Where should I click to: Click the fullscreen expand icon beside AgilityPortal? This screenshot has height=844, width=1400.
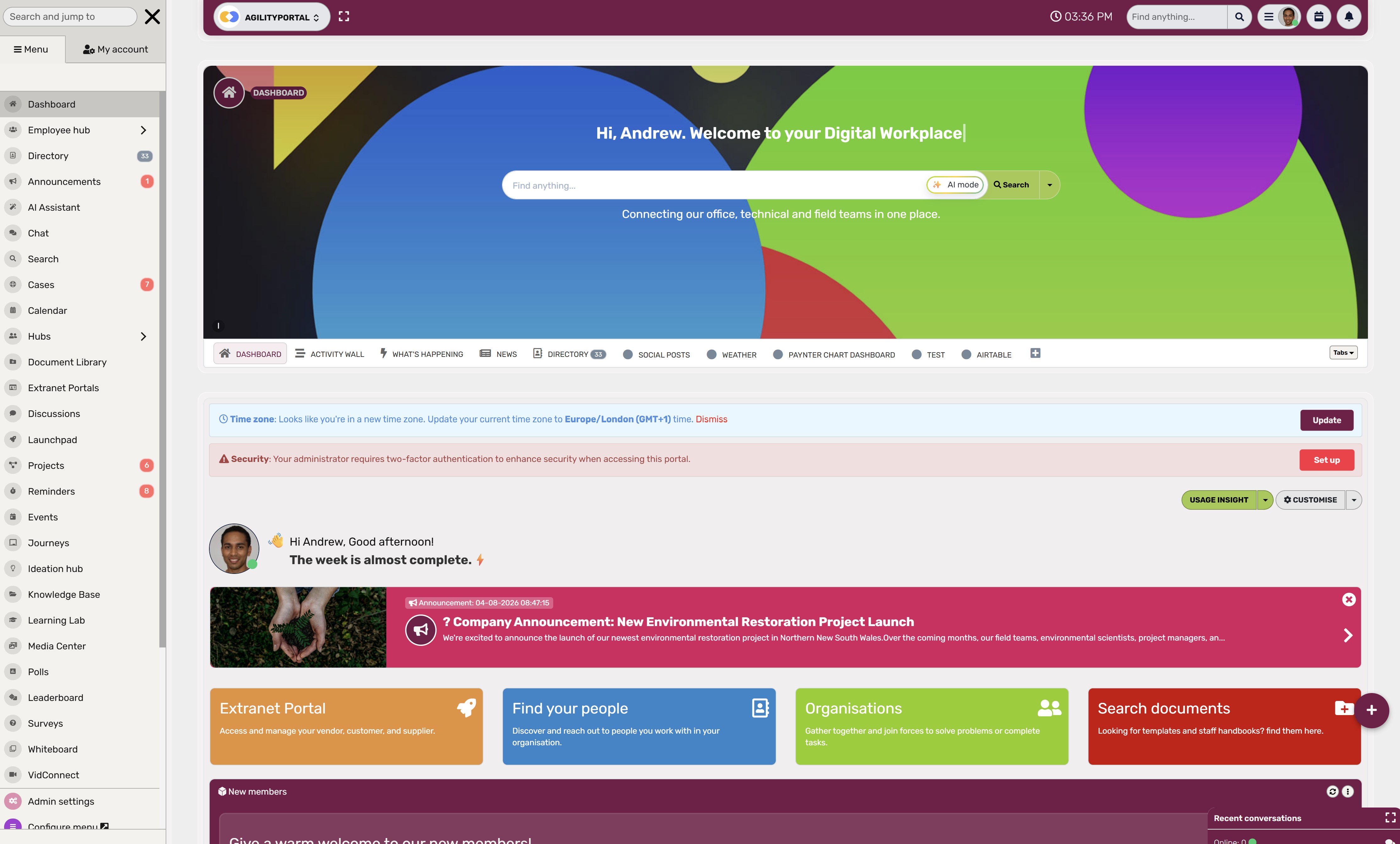[x=344, y=16]
